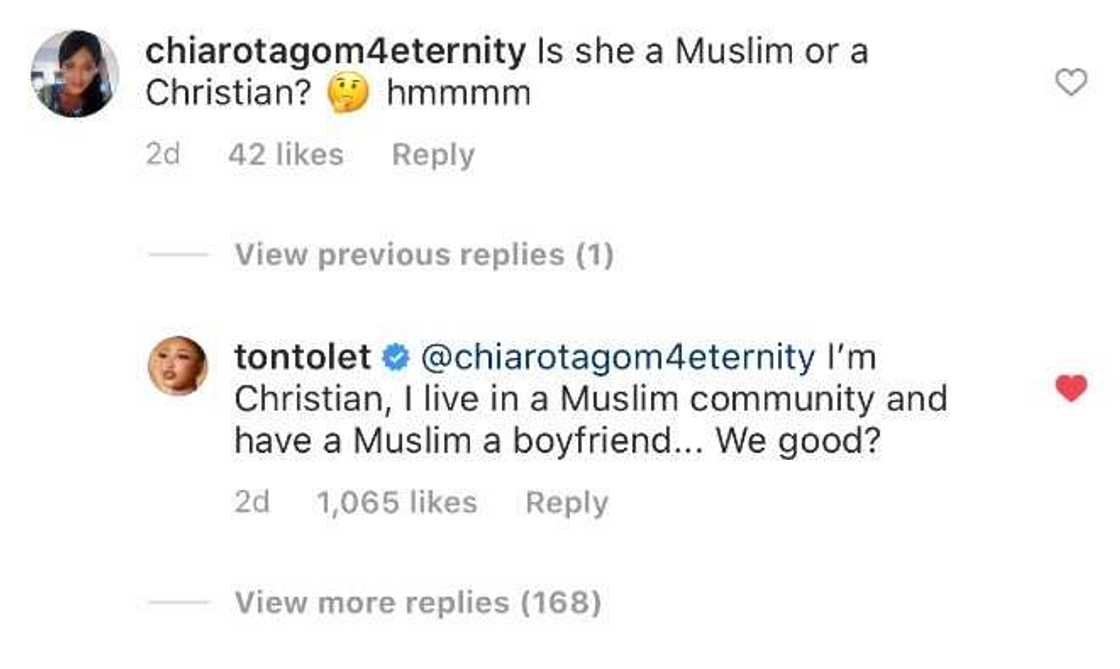
Task: Reply to tontolet's comment
Action: click(x=566, y=503)
